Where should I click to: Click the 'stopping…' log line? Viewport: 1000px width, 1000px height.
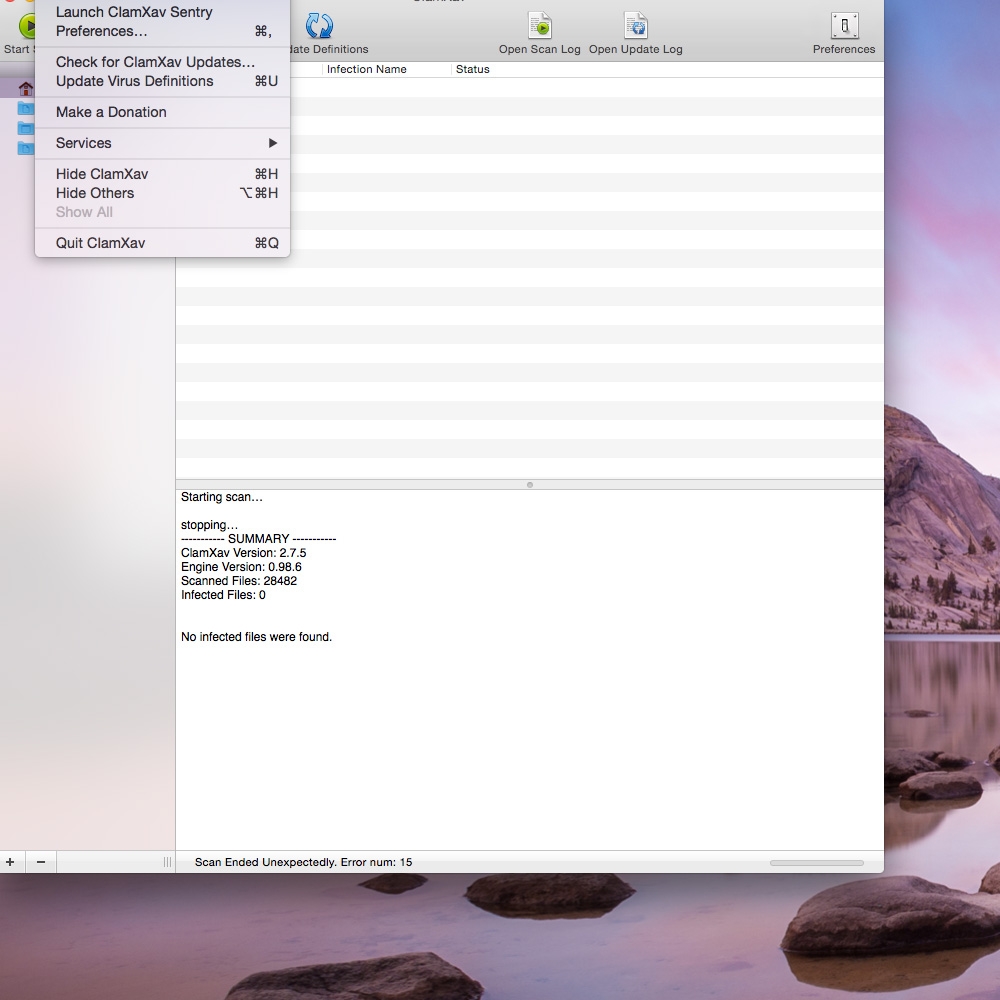coord(209,525)
